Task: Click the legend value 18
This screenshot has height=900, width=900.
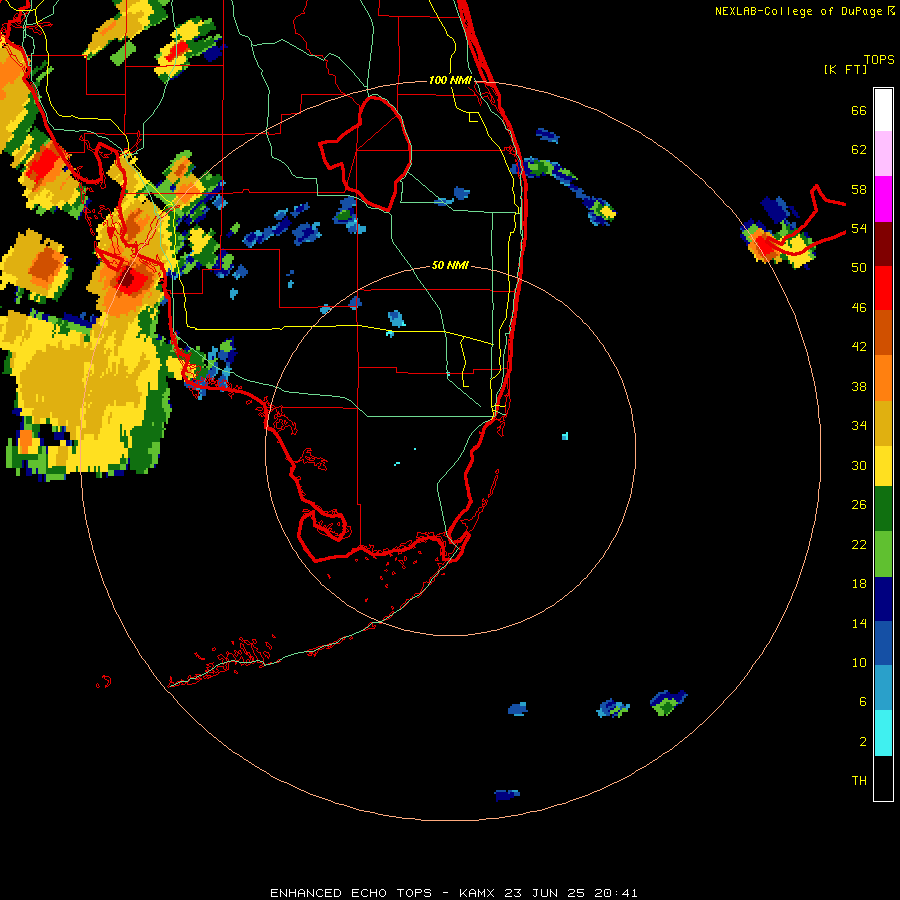Action: (x=859, y=583)
